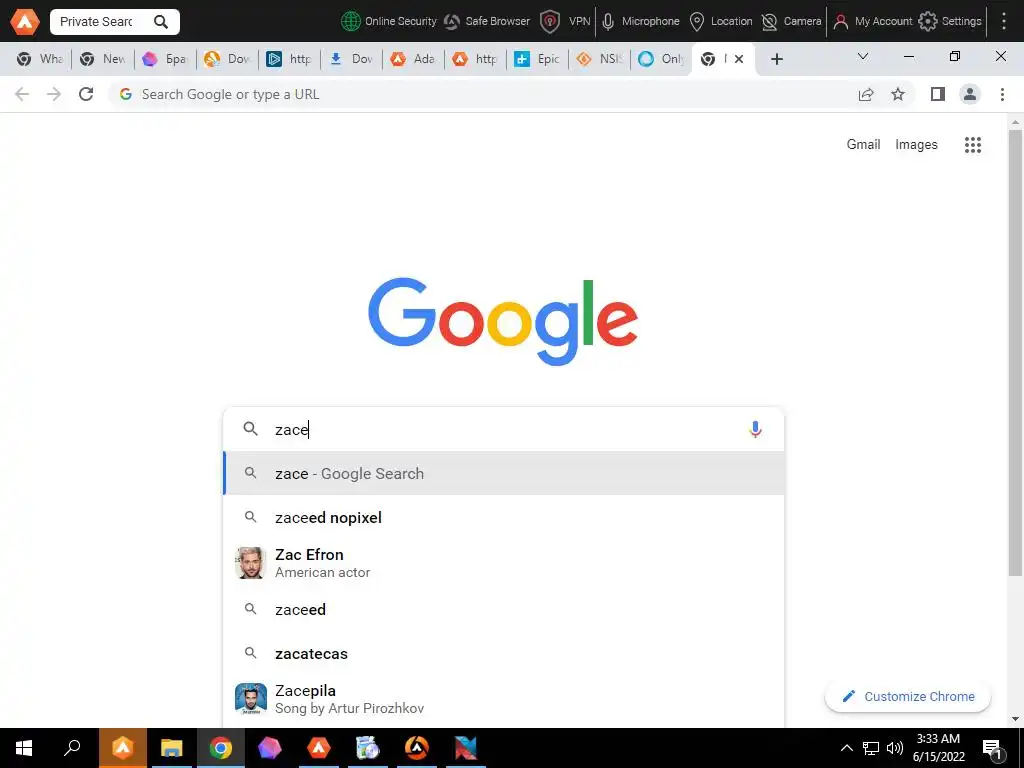The width and height of the screenshot is (1024, 768).
Task: Click the share page icon
Action: coord(866,94)
